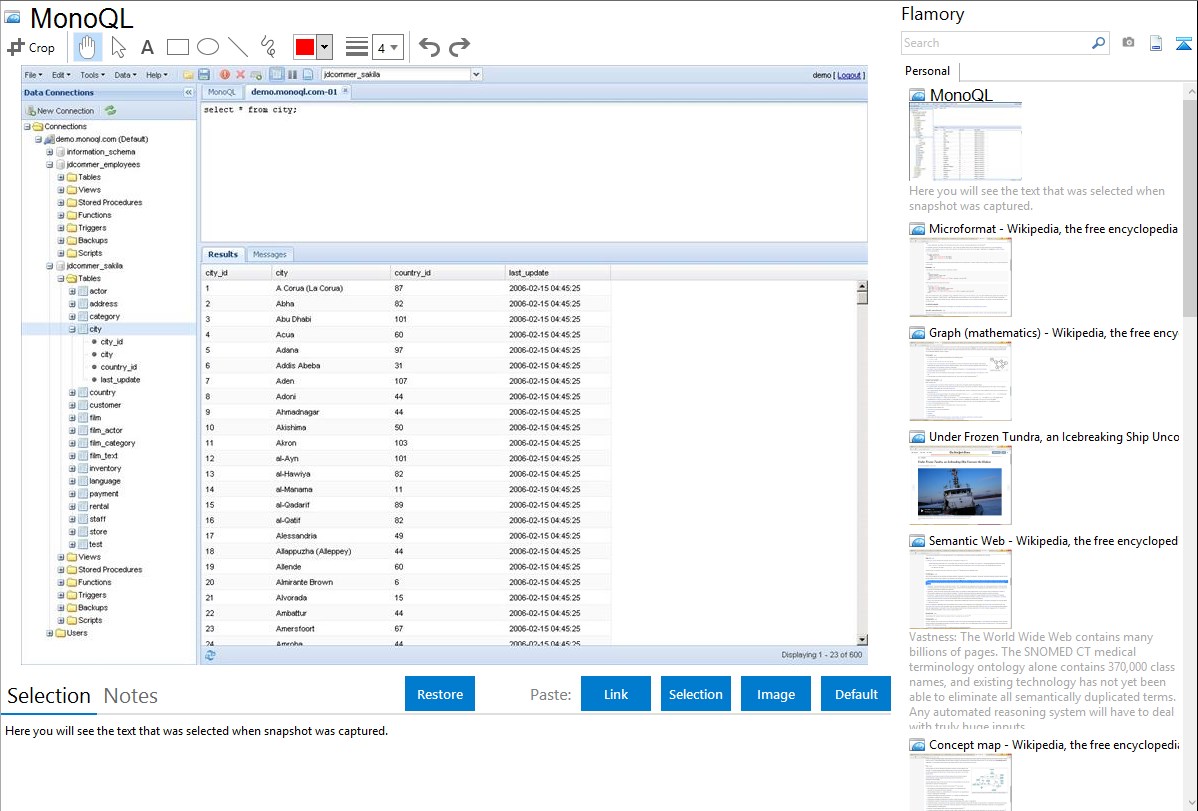Click the MonoQL title icon at top left
The image size is (1198, 811).
point(12,17)
